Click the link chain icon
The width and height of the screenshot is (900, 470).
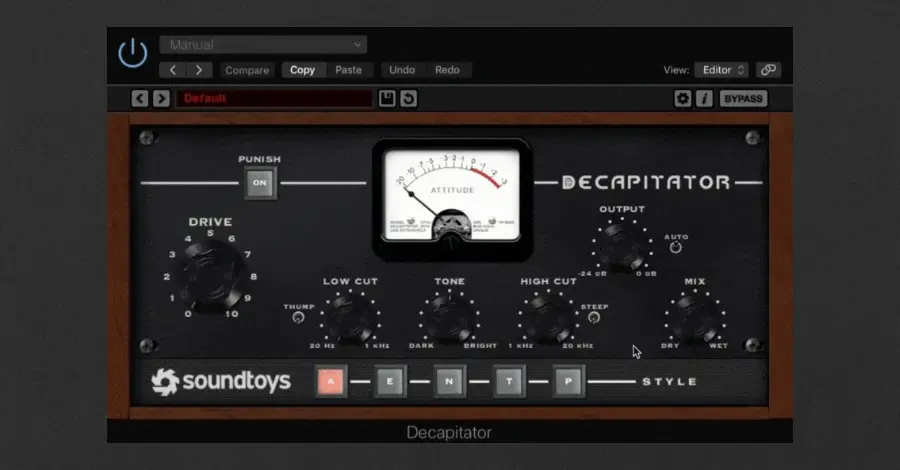(768, 70)
